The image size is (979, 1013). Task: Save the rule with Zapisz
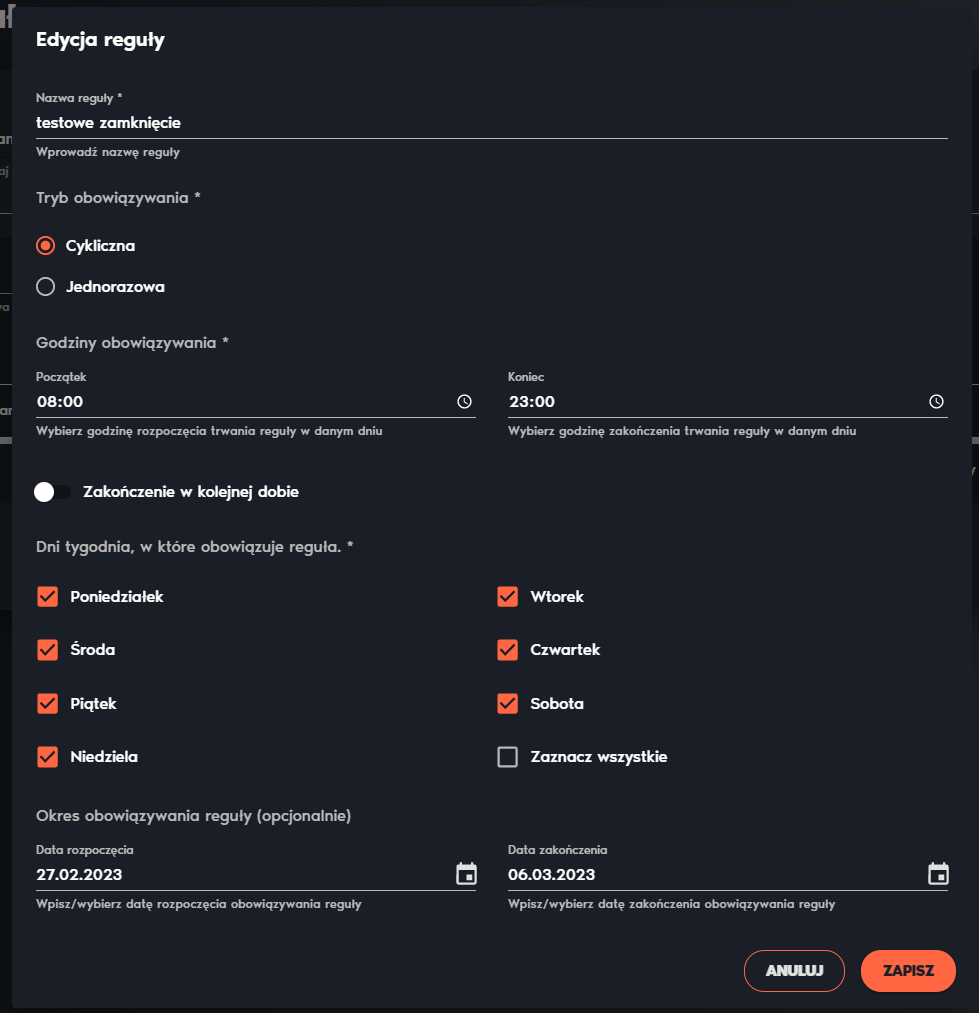click(908, 970)
